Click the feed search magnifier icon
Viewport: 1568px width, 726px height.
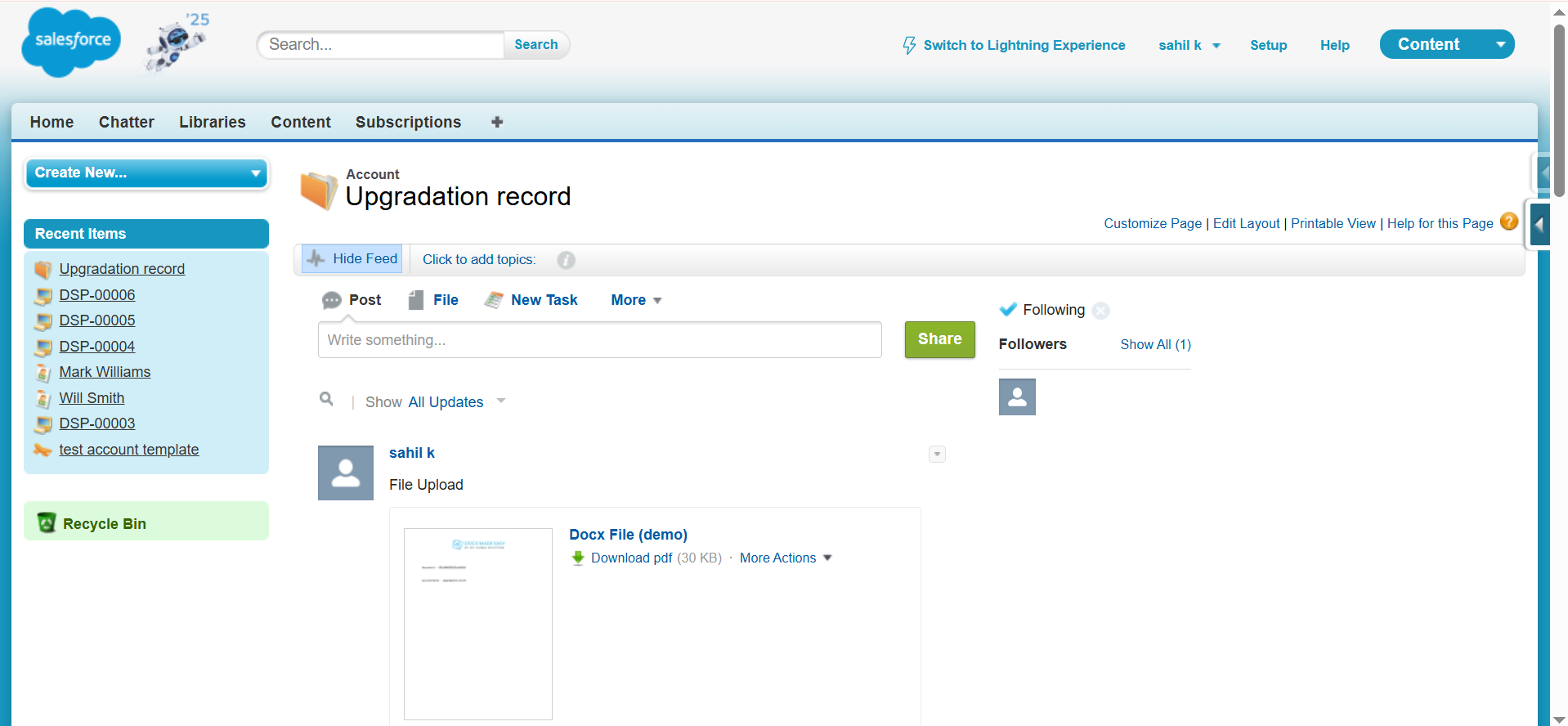(326, 399)
